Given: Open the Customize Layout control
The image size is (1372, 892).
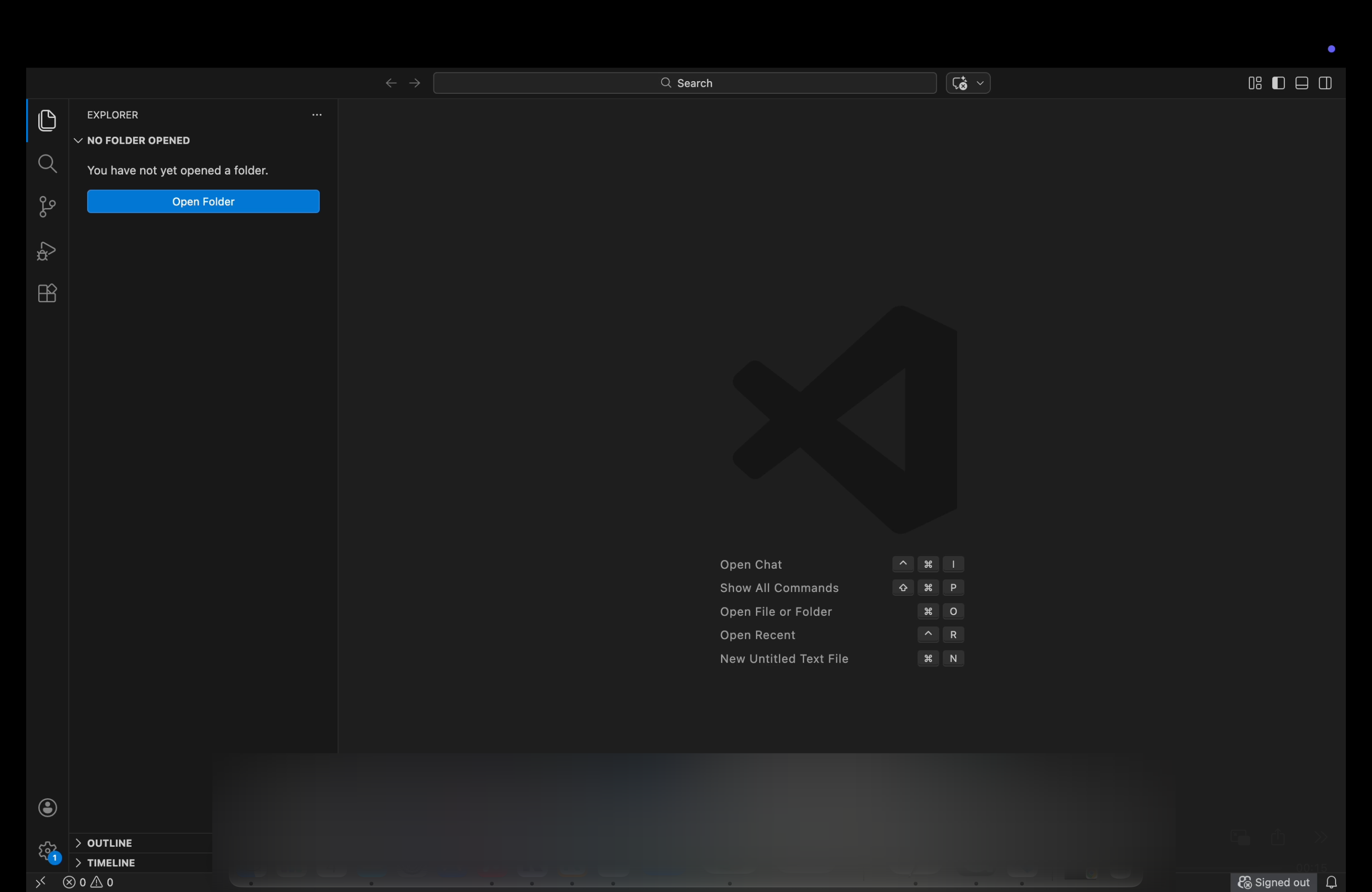Looking at the screenshot, I should (x=1255, y=83).
